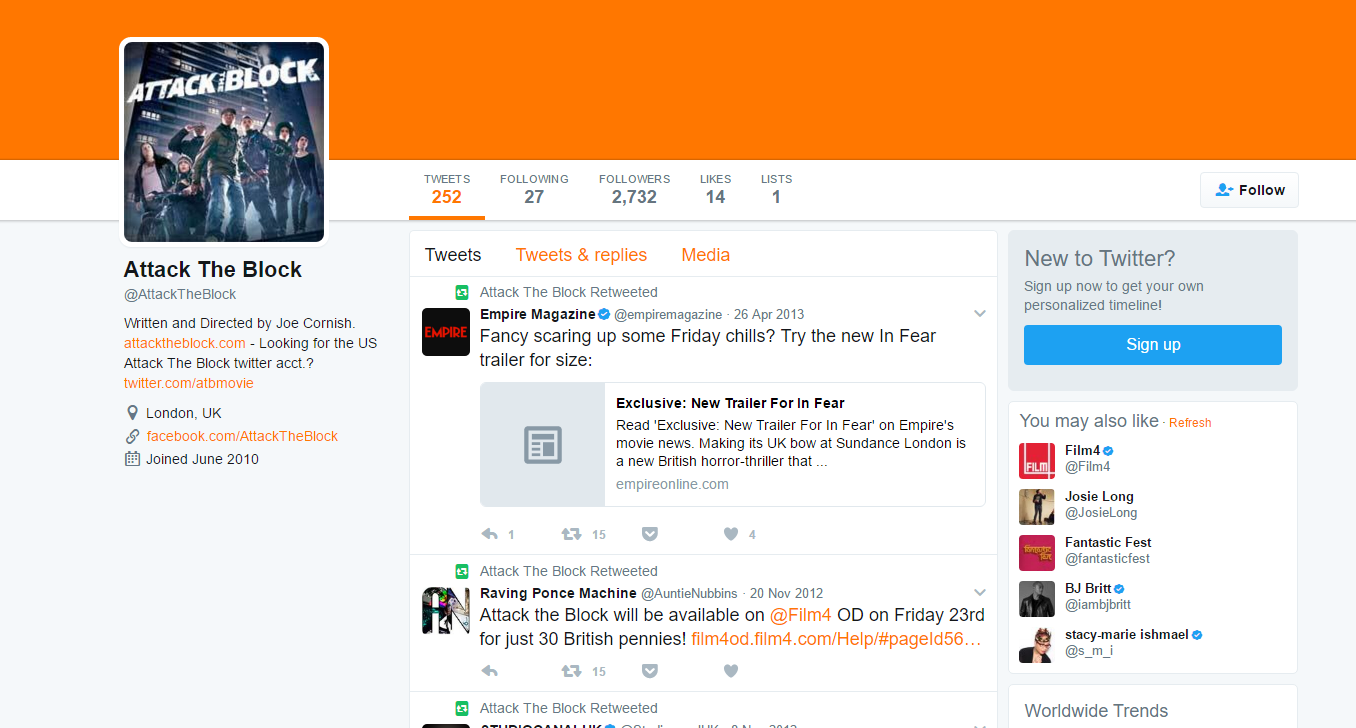This screenshot has width=1356, height=728.
Task: Open the Likes 14 tab
Action: pos(715,190)
